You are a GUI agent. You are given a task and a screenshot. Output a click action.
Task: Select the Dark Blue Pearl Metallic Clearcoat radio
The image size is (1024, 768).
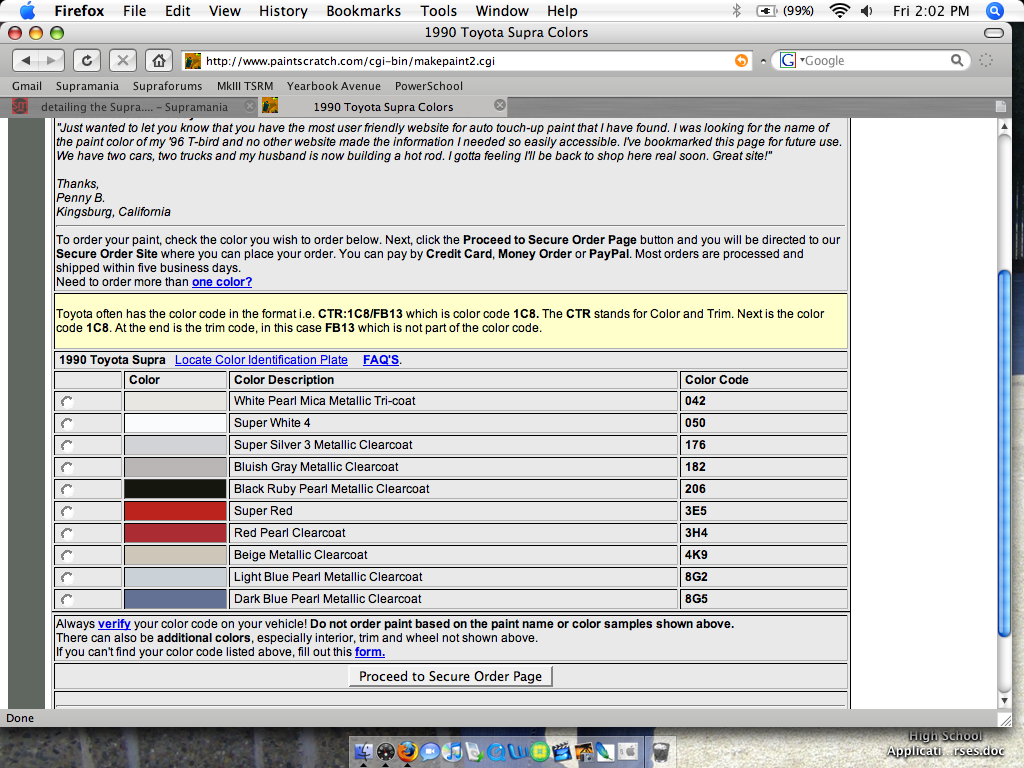[x=67, y=600]
